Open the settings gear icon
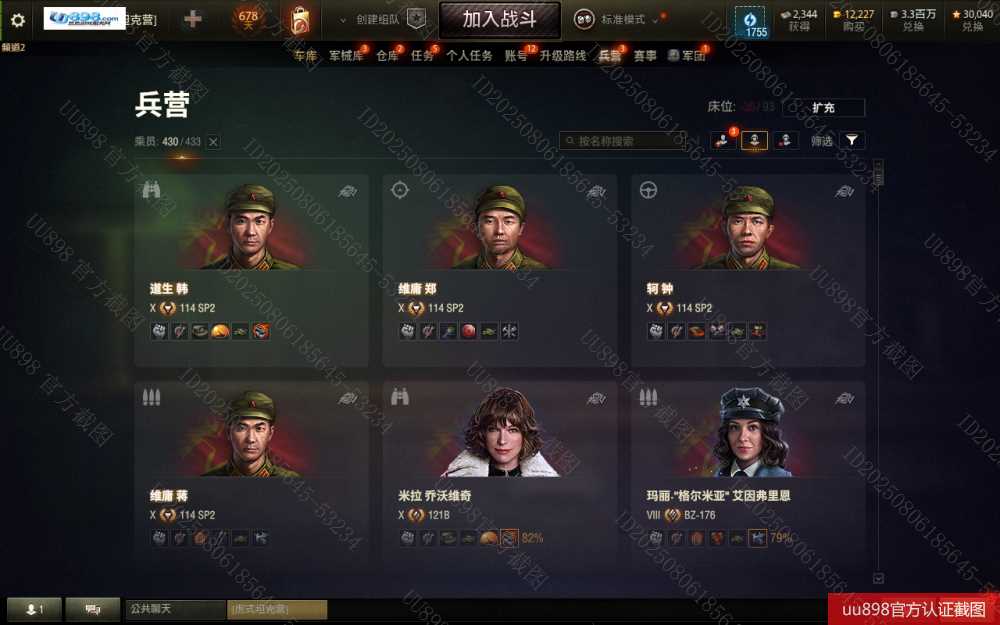Screen dimensions: 1000x625 pyautogui.click(x=18, y=20)
